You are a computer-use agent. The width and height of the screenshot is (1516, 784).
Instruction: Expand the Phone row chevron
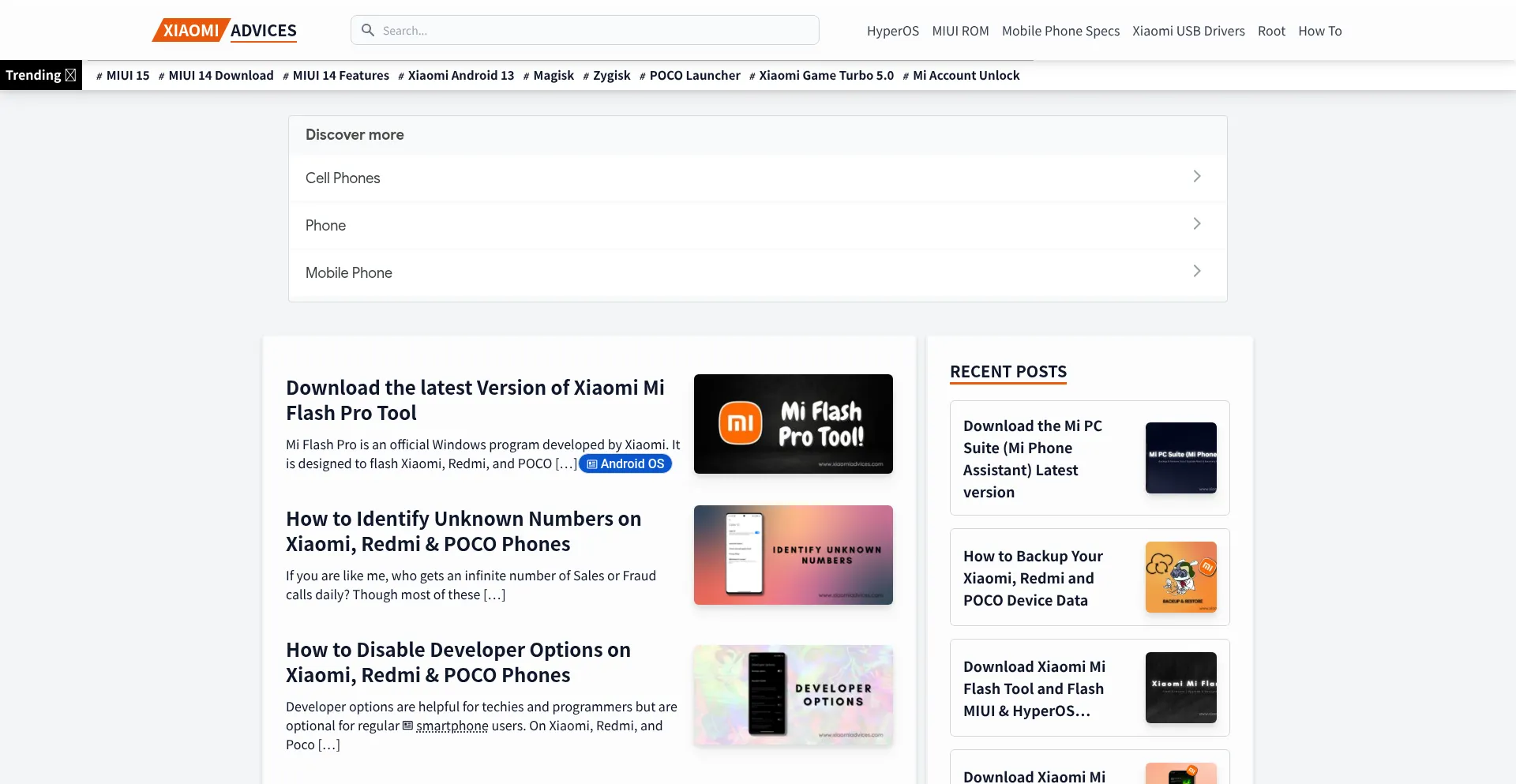click(x=1197, y=224)
